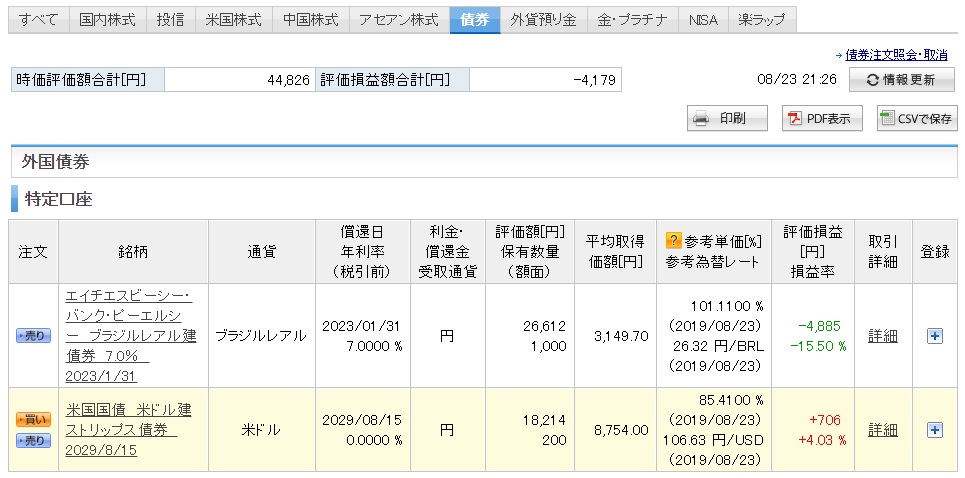Click the 時価評価額合計 value 44,826
This screenshot has height=478, width=965.
(289, 79)
